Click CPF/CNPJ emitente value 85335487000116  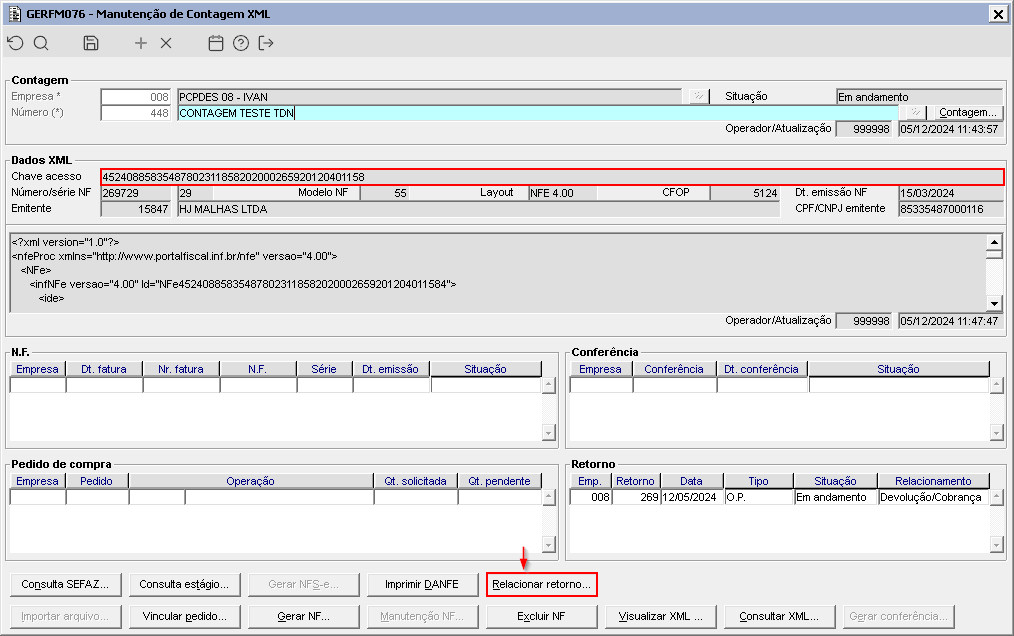[x=951, y=209]
